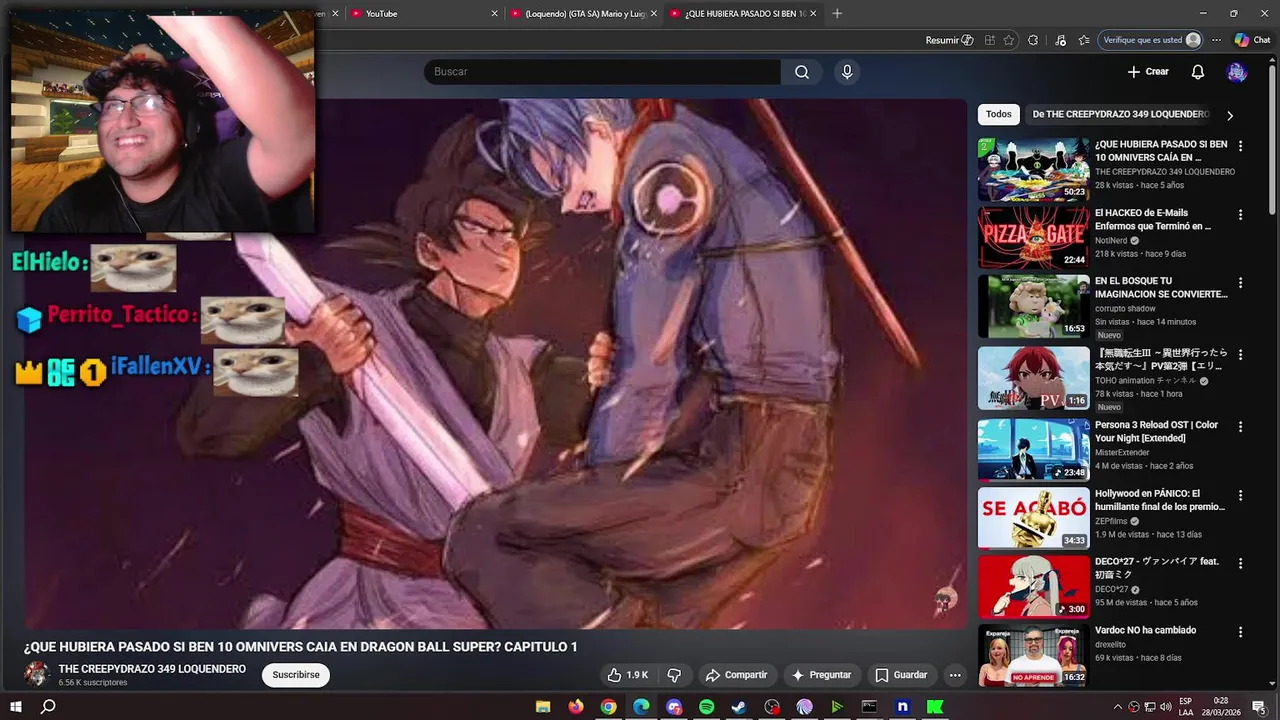Viewport: 1280px width, 720px height.
Task: Open options menu for Persona 3 Reload OST
Action: pos(1240,427)
